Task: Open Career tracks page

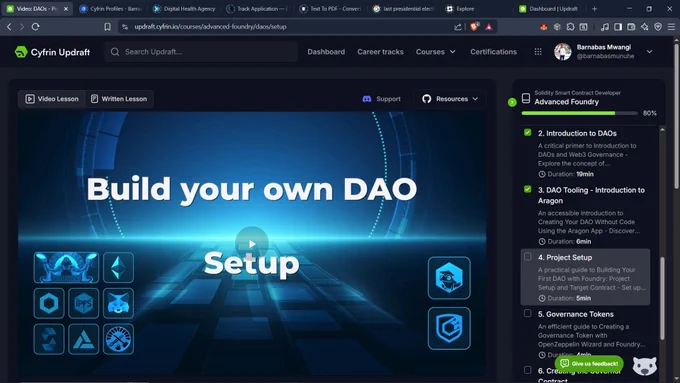Action: (x=380, y=52)
